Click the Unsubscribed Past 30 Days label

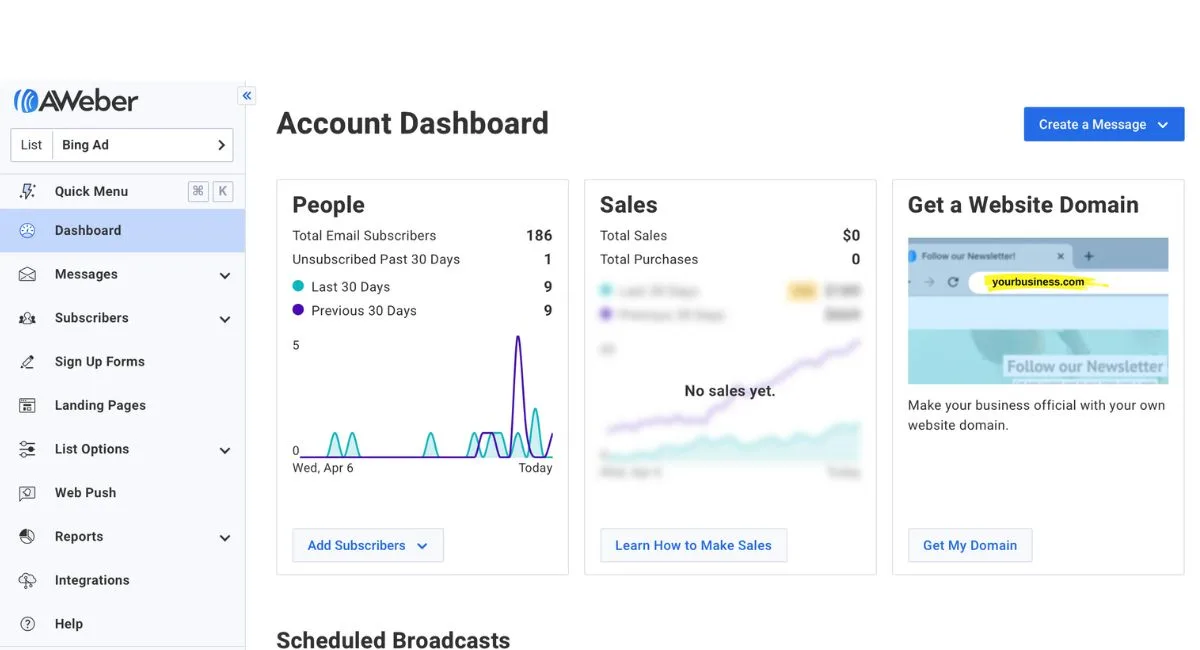[x=376, y=259]
